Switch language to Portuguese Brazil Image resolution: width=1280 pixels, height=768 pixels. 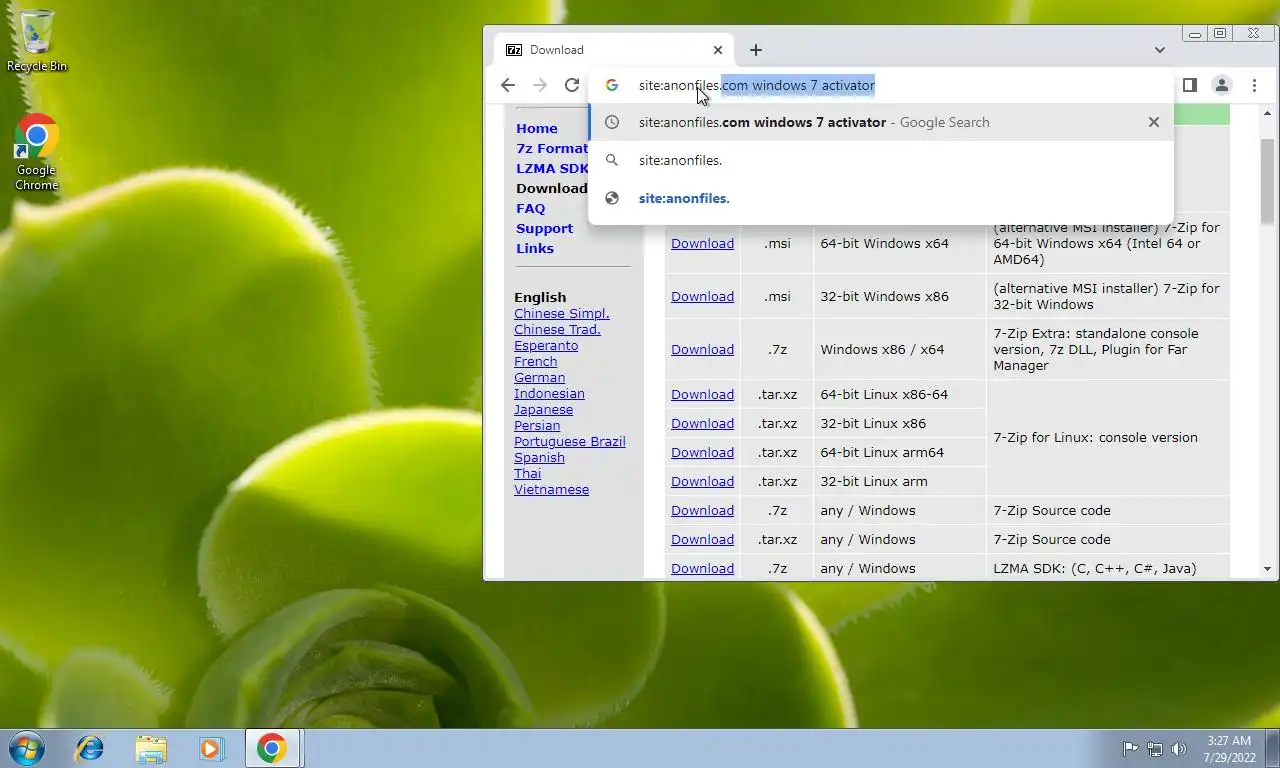coord(570,441)
